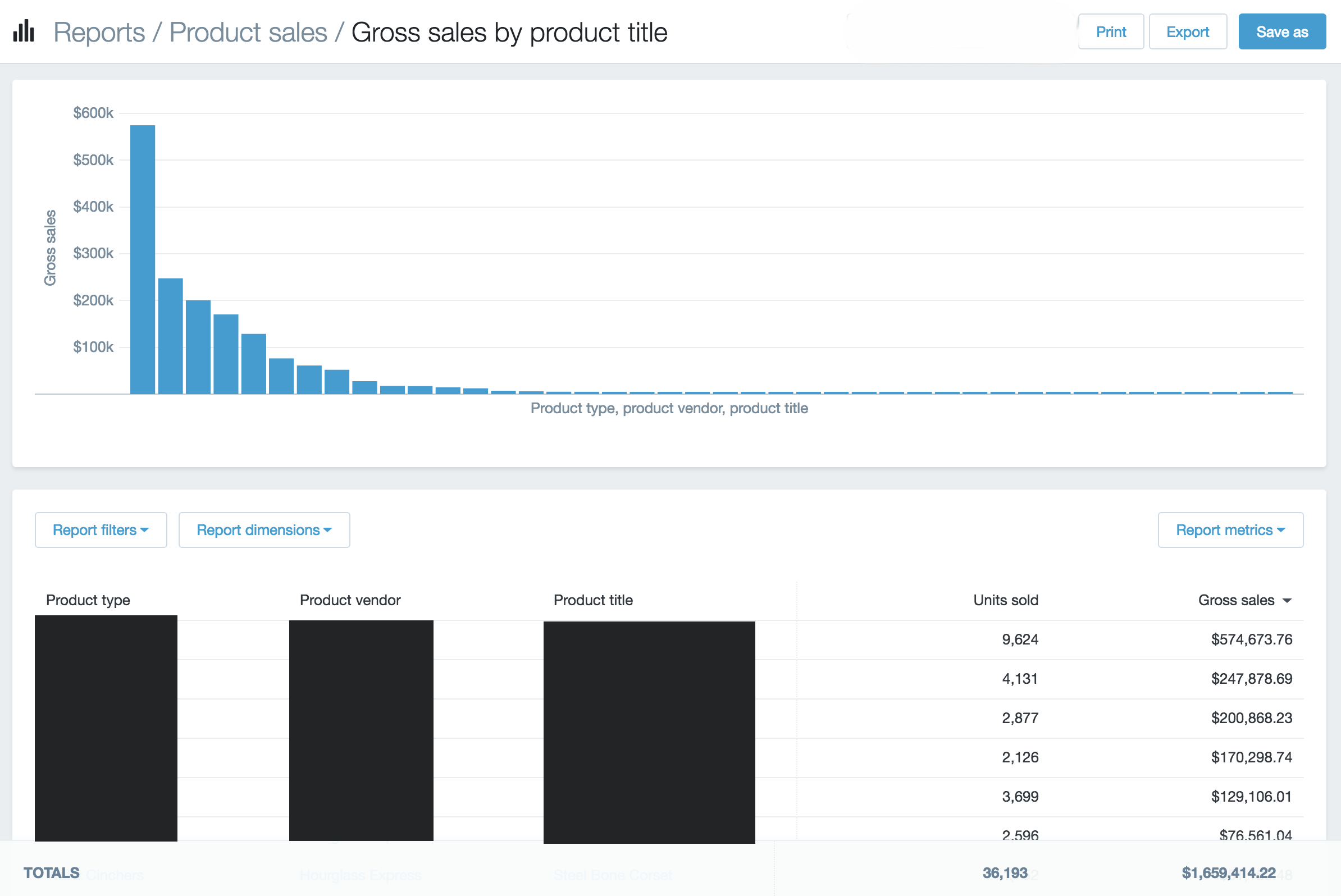Click the total units sold 36,193
1341x896 pixels.
coord(1005,872)
